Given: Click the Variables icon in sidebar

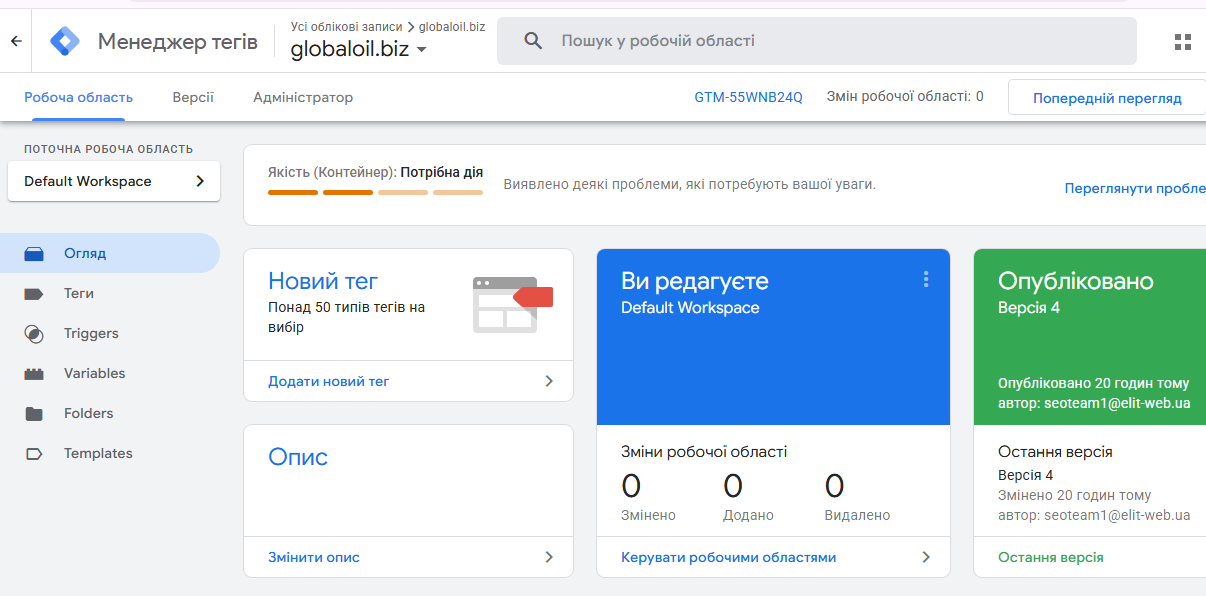Looking at the screenshot, I should pos(34,374).
